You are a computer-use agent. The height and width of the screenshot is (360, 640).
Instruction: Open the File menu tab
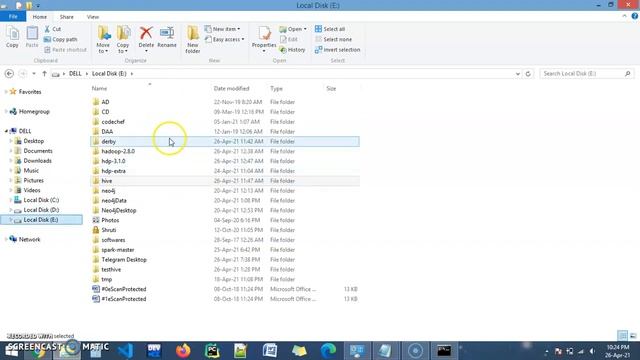(x=13, y=17)
